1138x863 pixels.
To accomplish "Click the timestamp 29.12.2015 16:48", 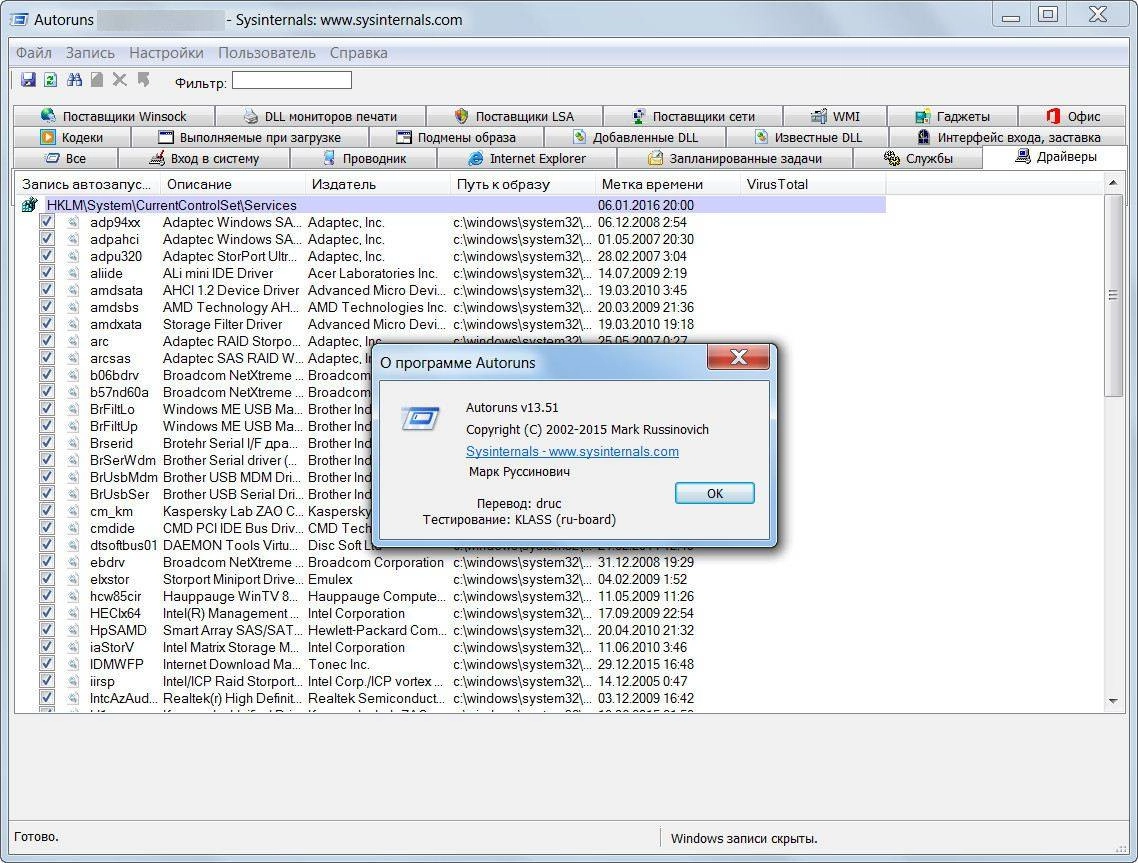I will point(646,664).
